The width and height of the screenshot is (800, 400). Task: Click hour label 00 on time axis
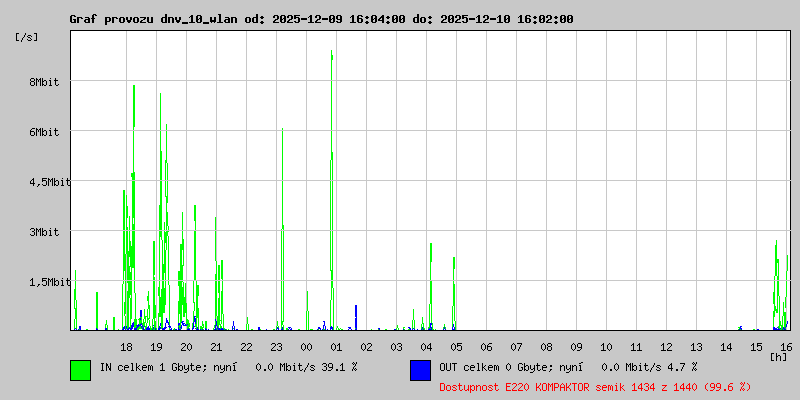pyautogui.click(x=307, y=347)
